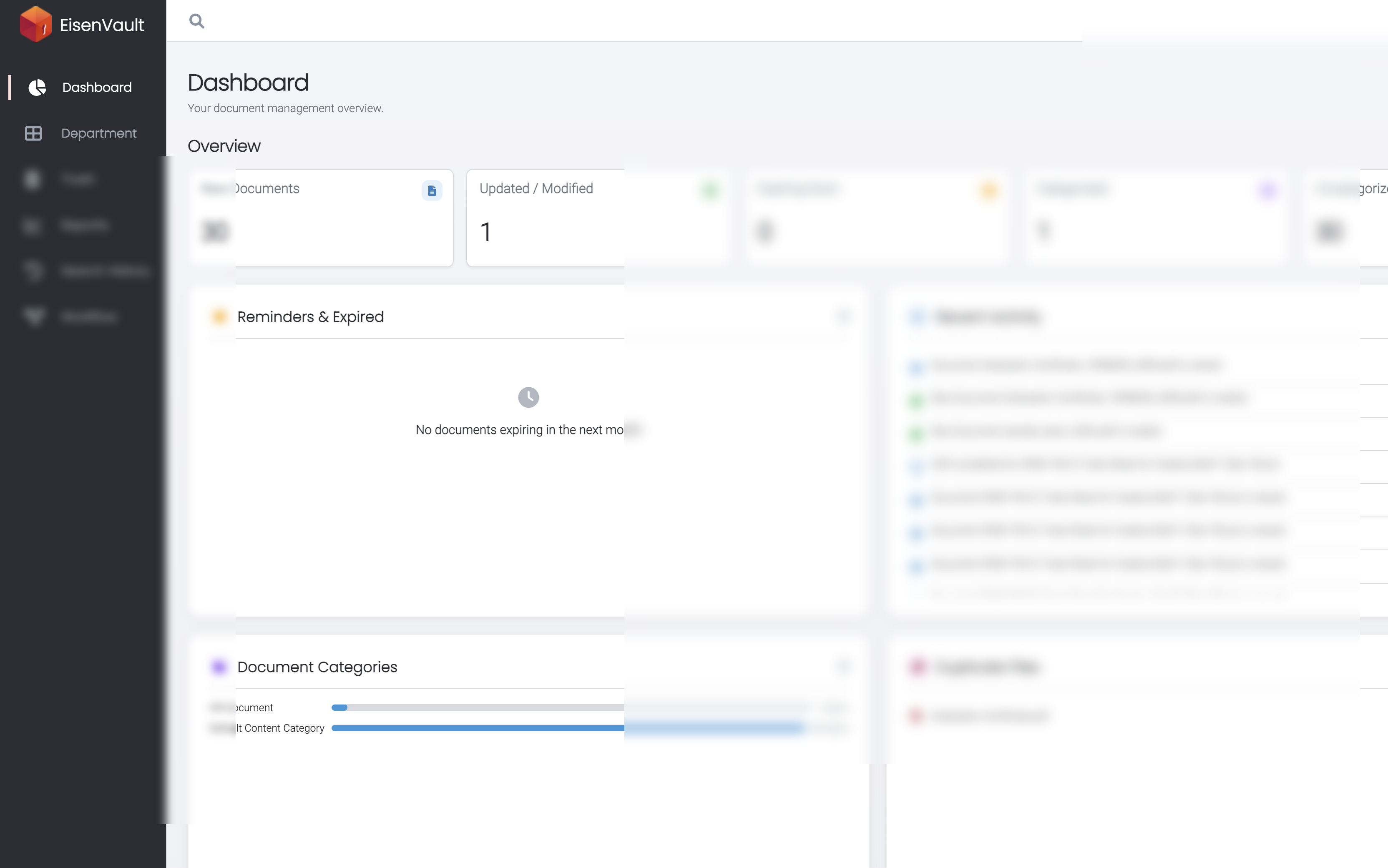Click the Updated / Modified count 1
The image size is (1388, 868).
[x=486, y=232]
